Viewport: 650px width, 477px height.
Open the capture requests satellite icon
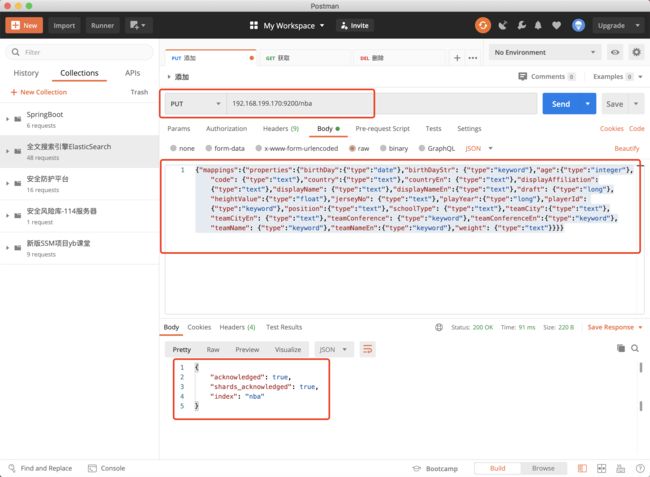[x=502, y=25]
